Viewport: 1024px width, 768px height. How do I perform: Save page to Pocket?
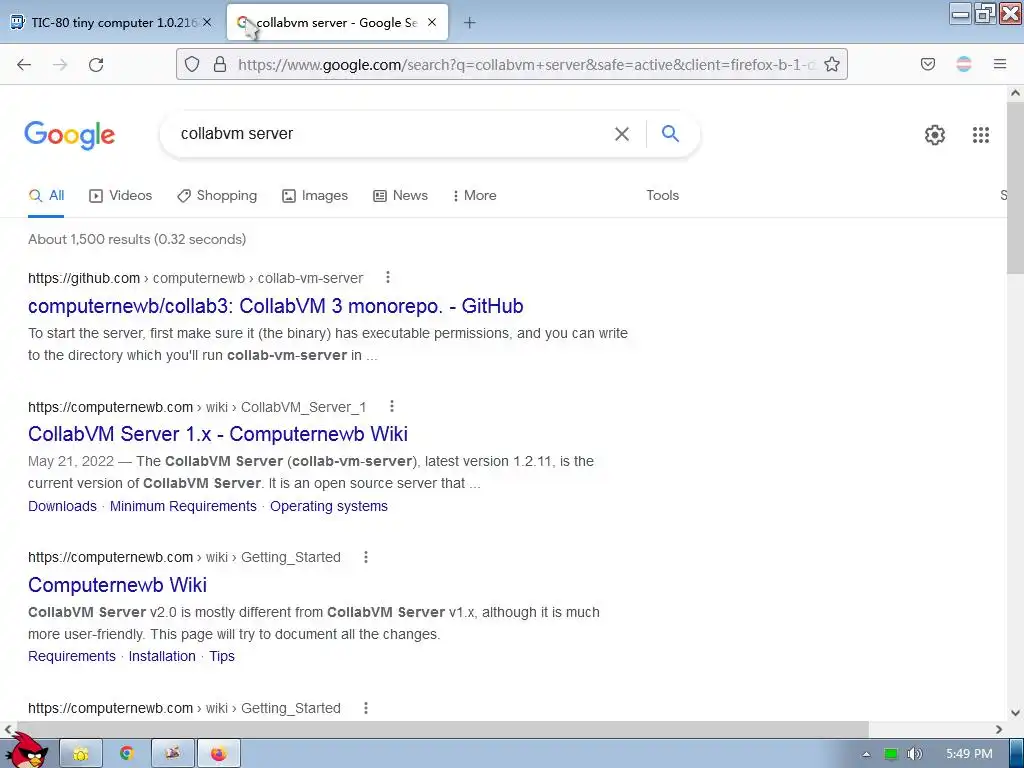click(927, 64)
